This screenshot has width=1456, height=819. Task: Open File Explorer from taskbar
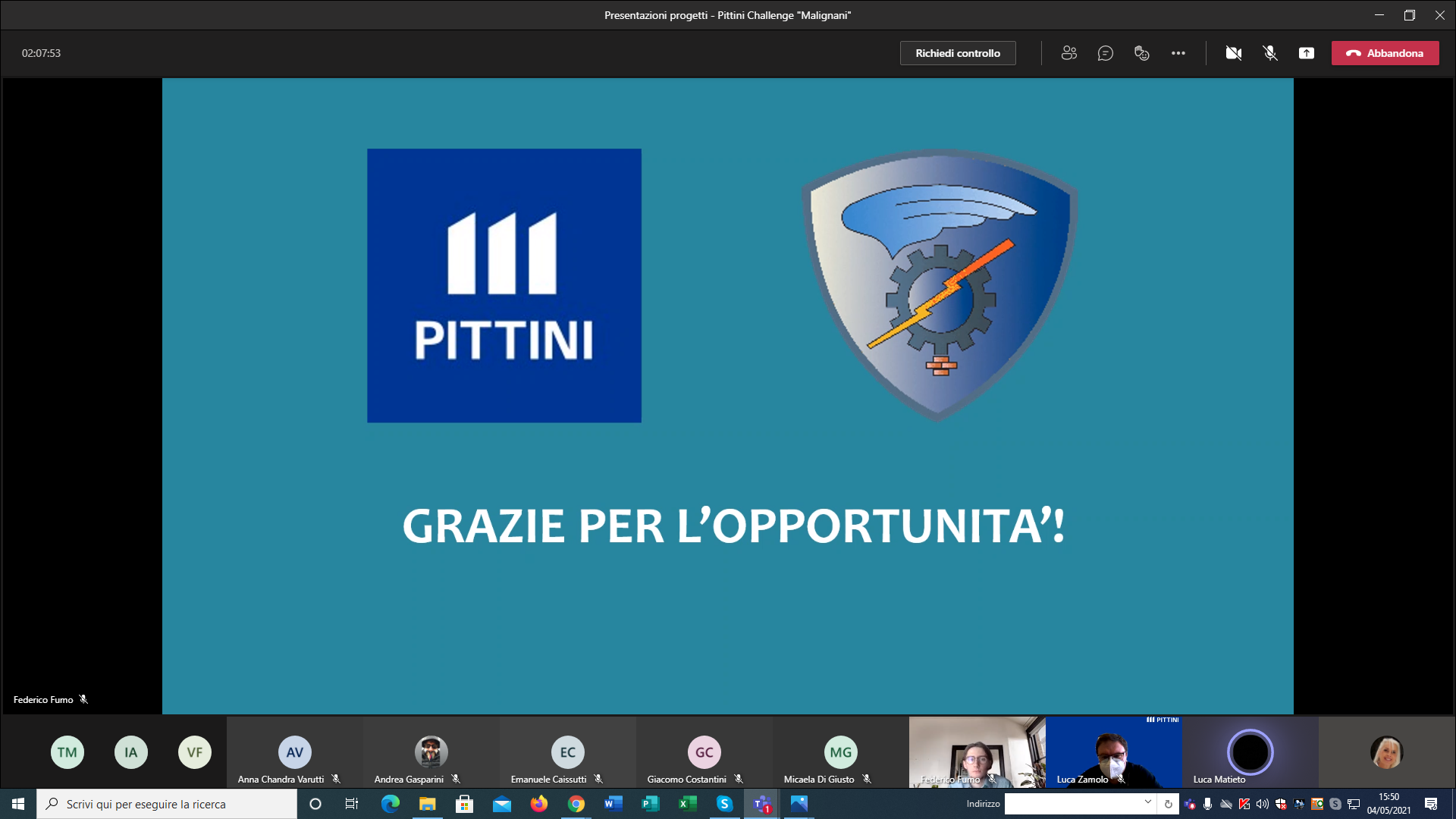point(428,804)
